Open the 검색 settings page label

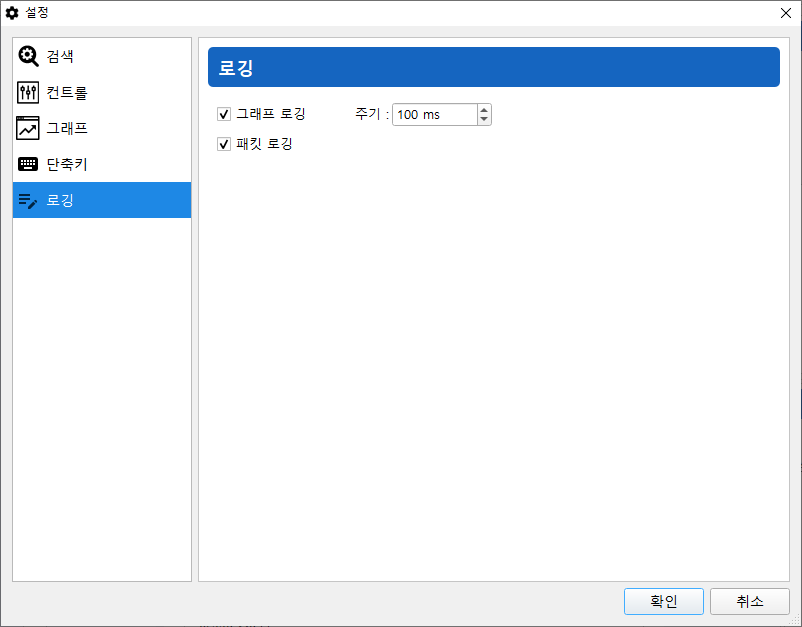(60, 57)
